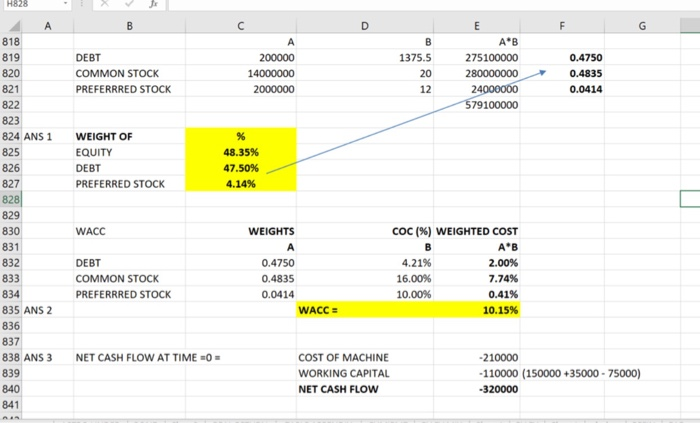Click cell showing -110000

[x=477, y=373]
